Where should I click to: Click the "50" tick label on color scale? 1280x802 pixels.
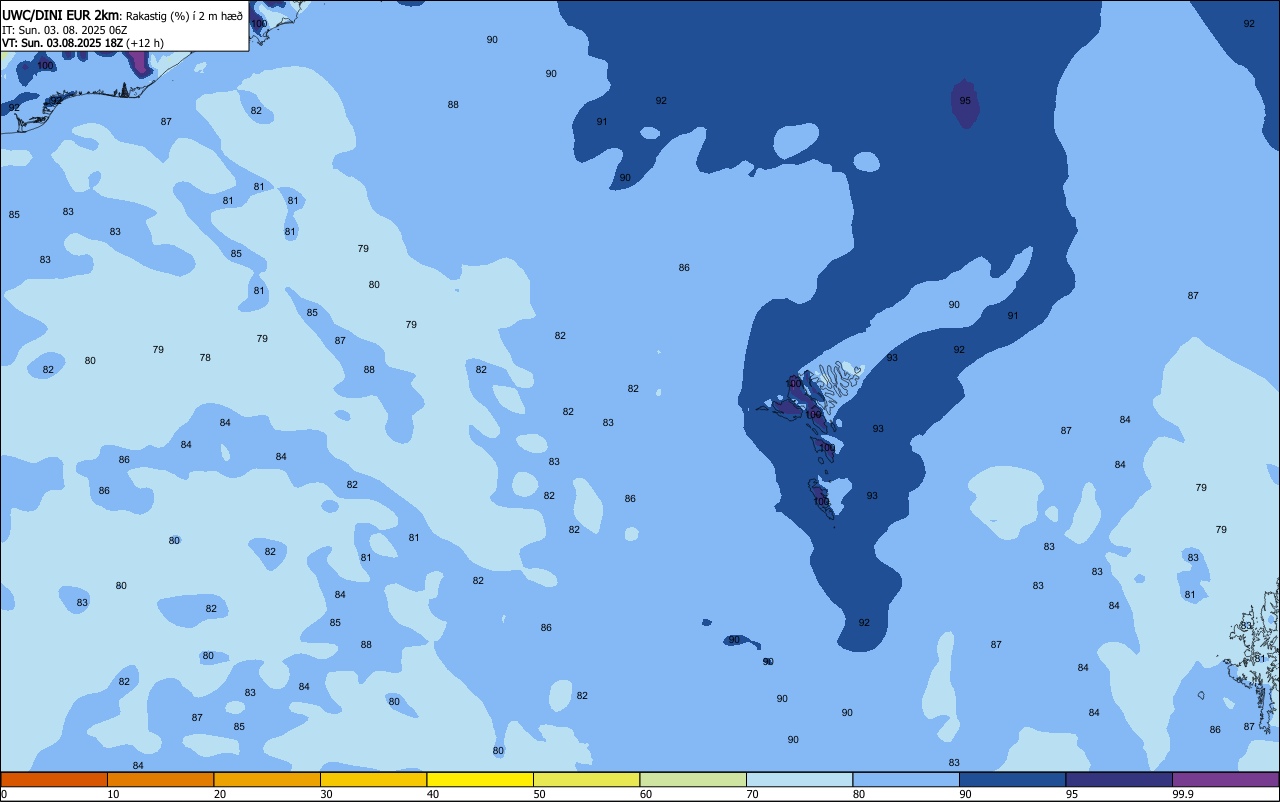pos(539,794)
